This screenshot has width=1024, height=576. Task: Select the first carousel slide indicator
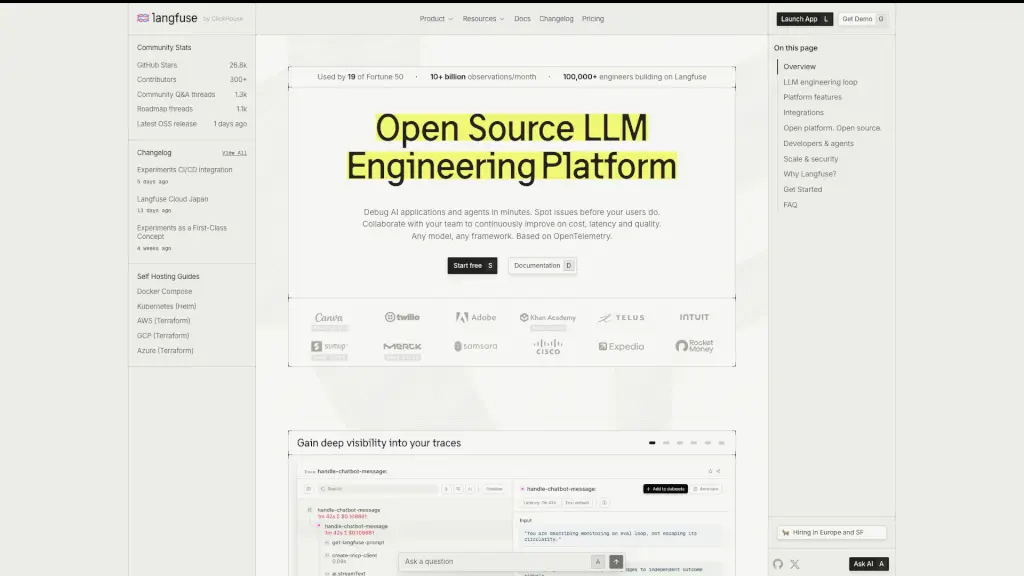click(652, 443)
